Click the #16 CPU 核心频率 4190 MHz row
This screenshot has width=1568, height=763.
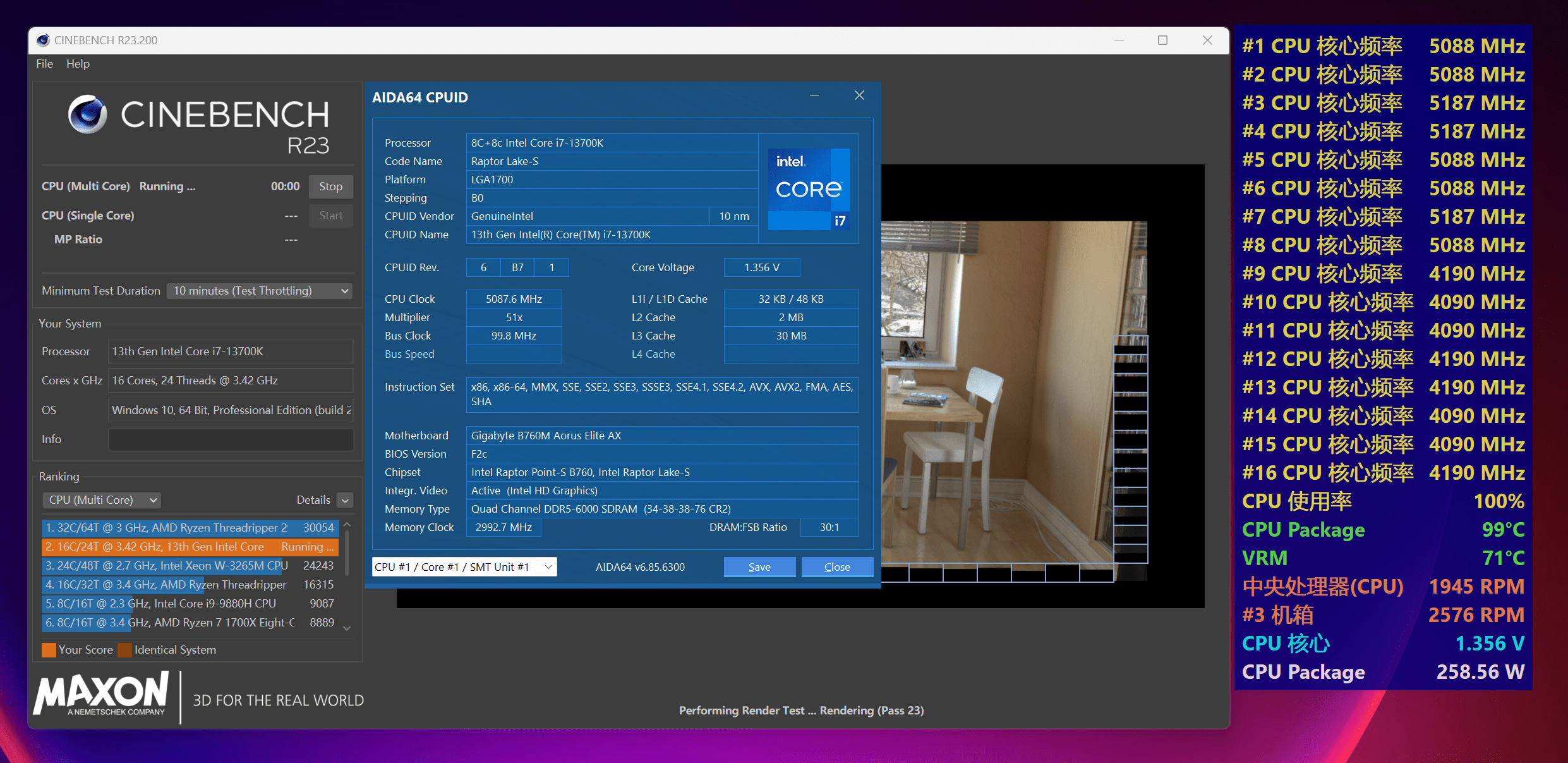coord(1384,473)
